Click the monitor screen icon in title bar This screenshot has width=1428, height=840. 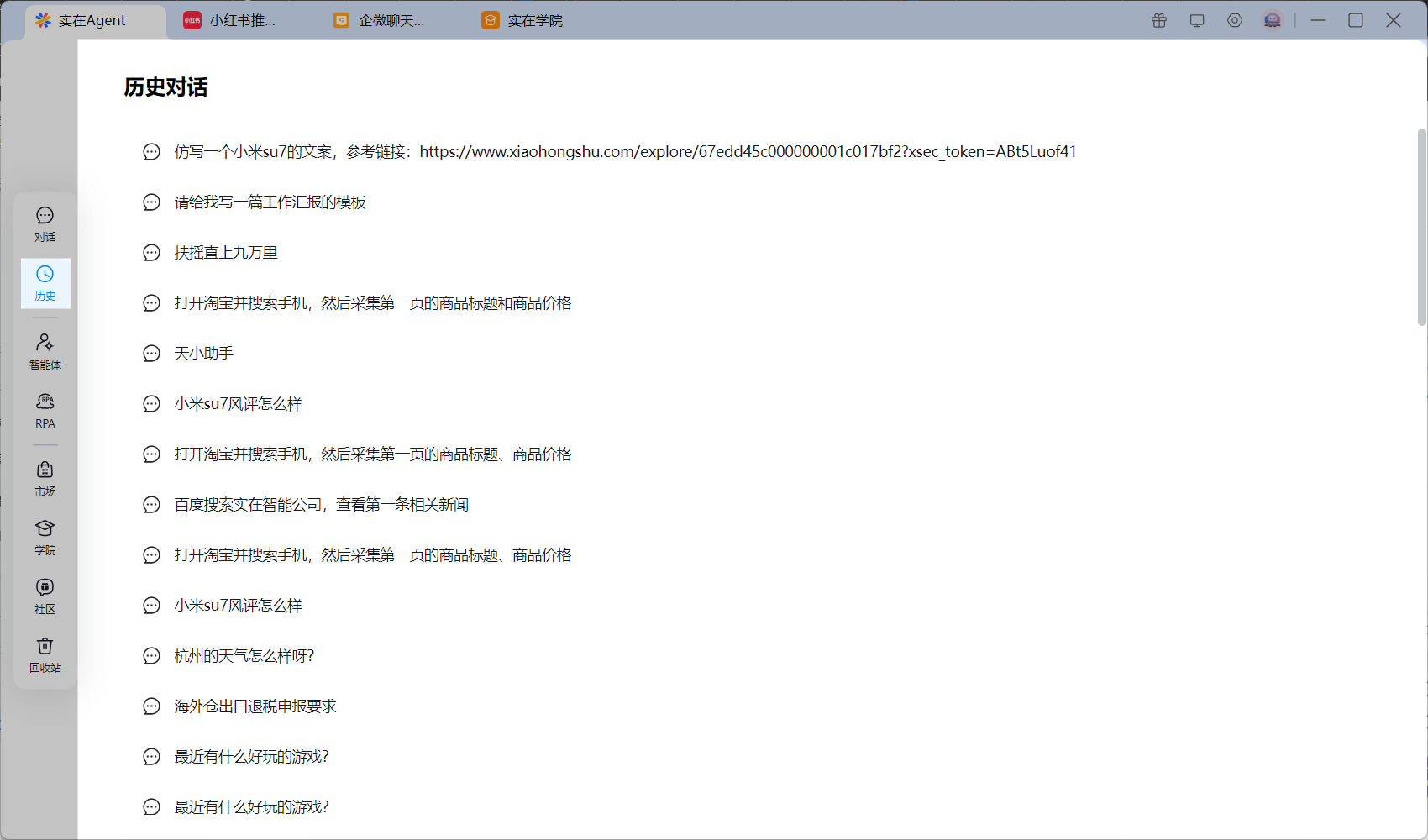1197,20
